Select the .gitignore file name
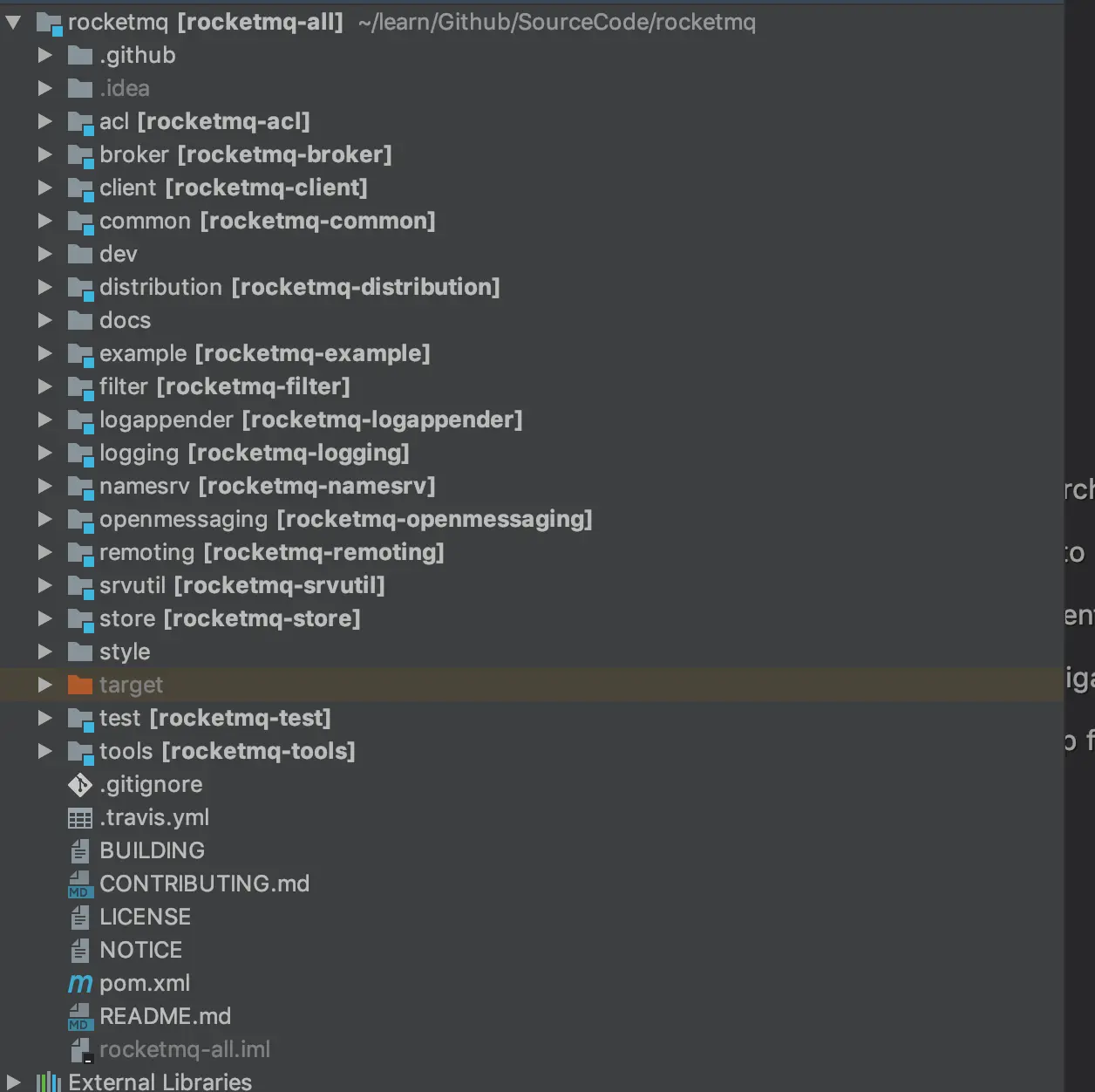Image resolution: width=1095 pixels, height=1092 pixels. point(151,785)
